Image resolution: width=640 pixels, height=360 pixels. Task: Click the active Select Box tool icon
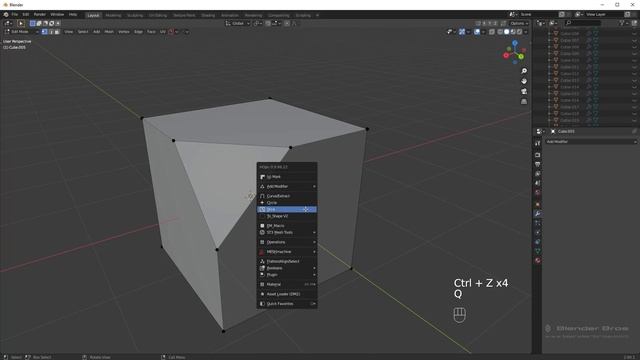click(x=21, y=24)
